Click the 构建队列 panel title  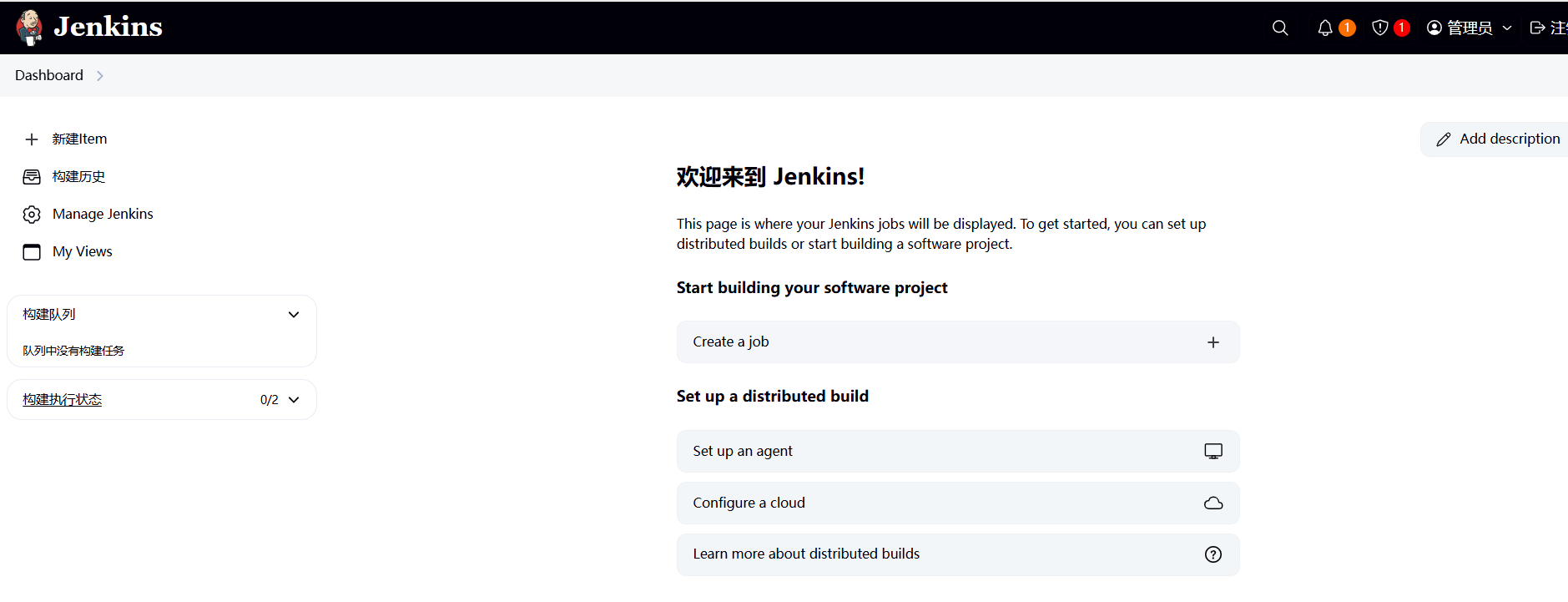[49, 314]
